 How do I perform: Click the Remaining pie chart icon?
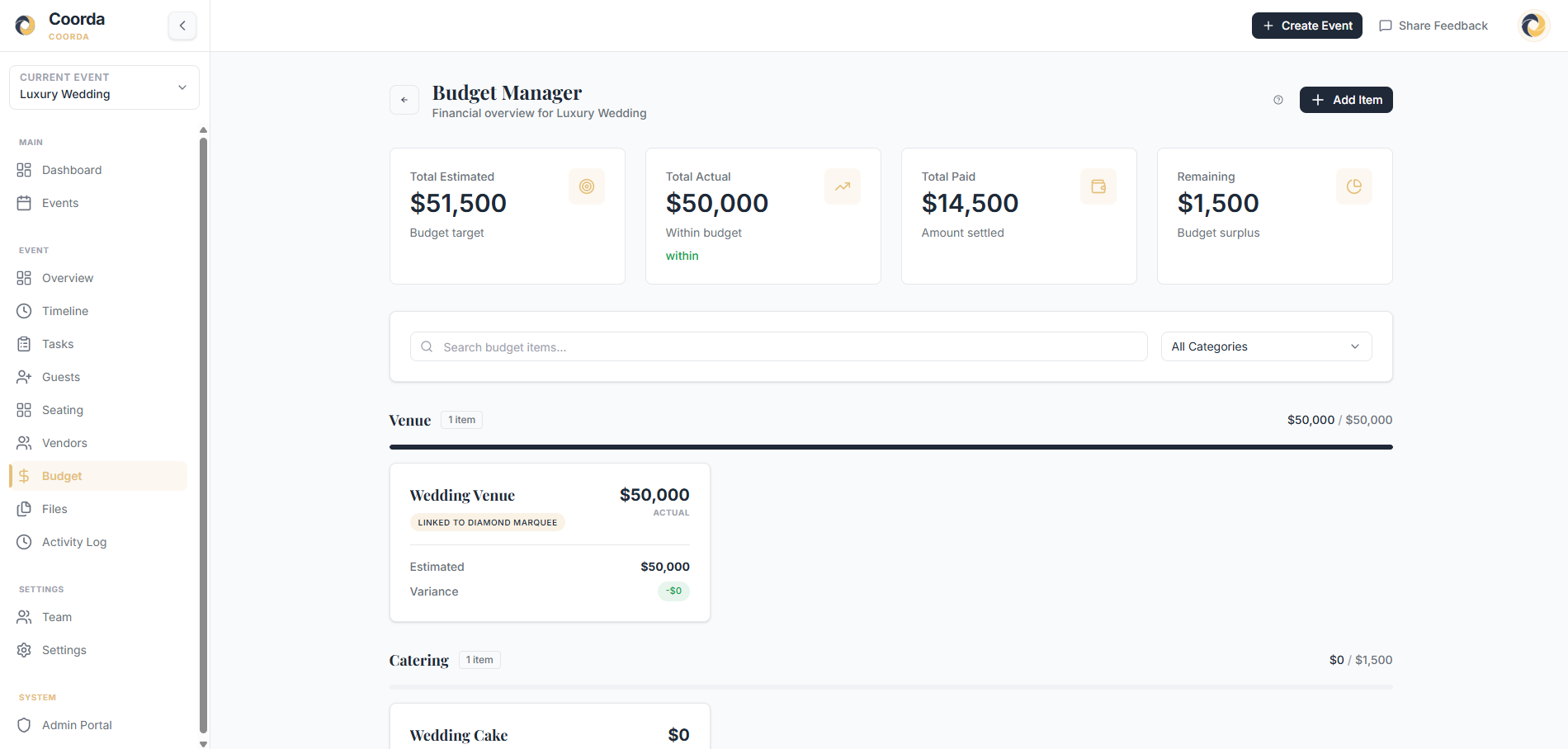click(1353, 186)
